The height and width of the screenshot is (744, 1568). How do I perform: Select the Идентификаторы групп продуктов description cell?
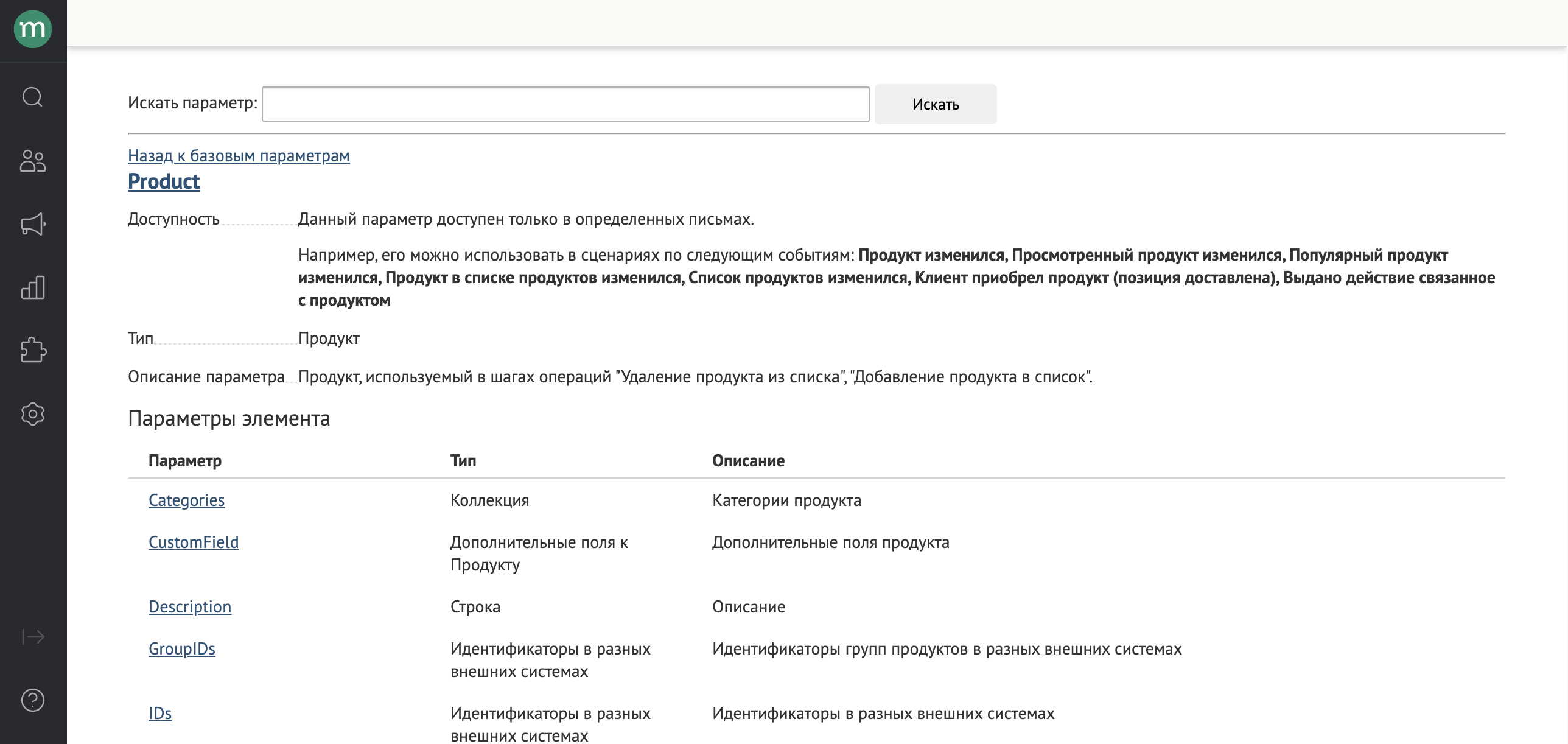pos(947,649)
